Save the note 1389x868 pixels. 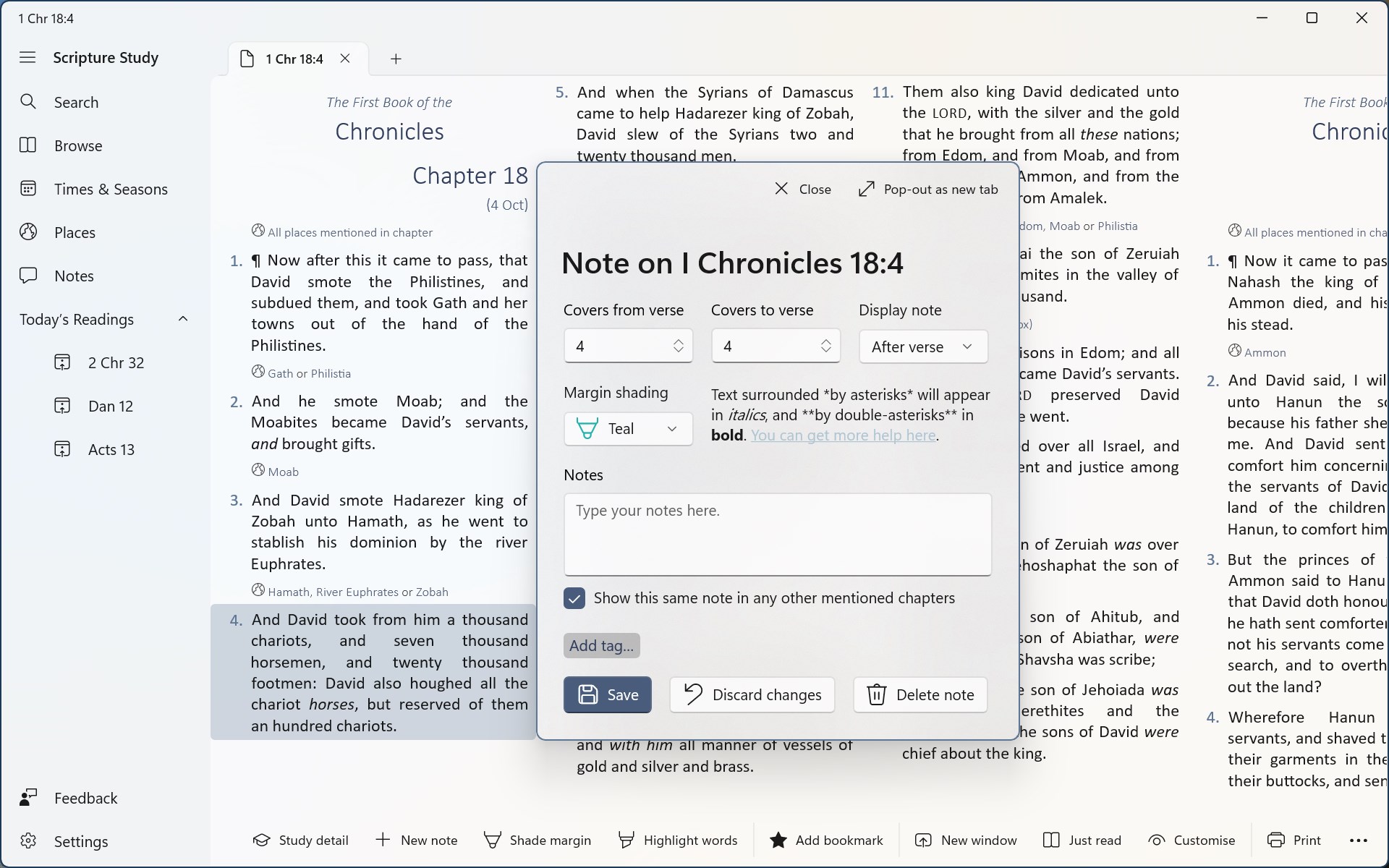coord(607,694)
